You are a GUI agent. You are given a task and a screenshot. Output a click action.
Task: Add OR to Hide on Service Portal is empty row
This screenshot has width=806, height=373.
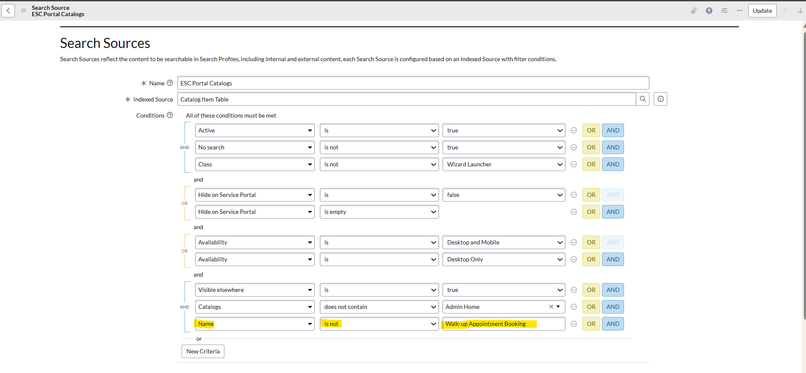coord(591,212)
